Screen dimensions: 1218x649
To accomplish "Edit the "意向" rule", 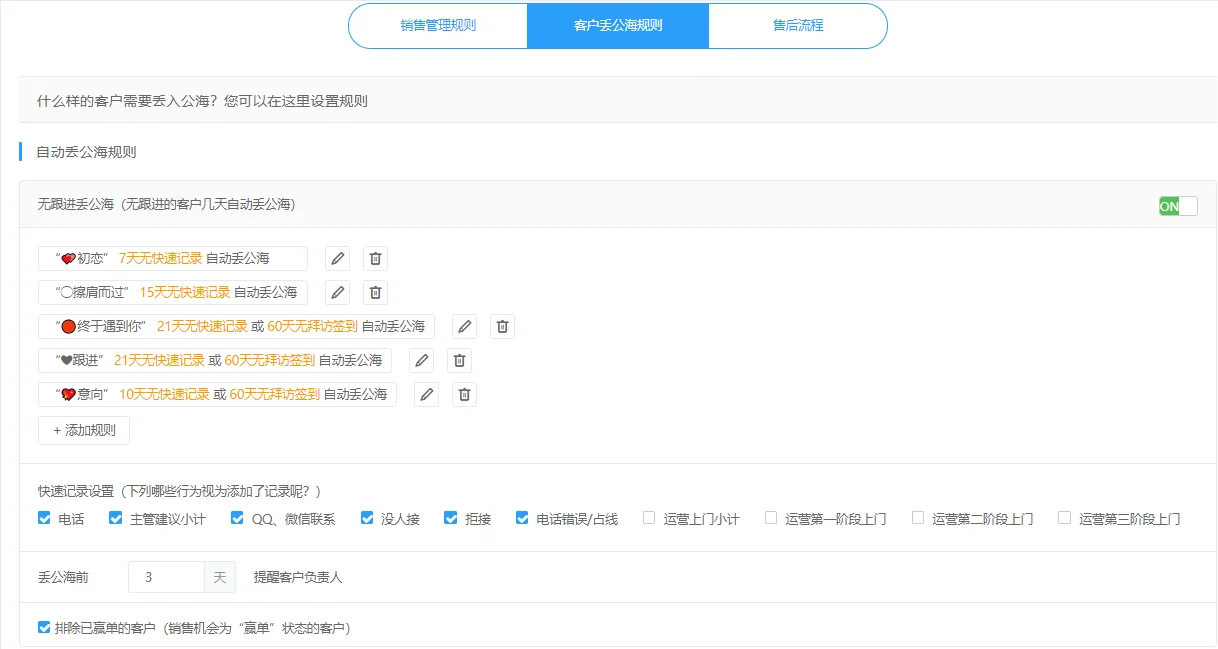I will coord(426,394).
